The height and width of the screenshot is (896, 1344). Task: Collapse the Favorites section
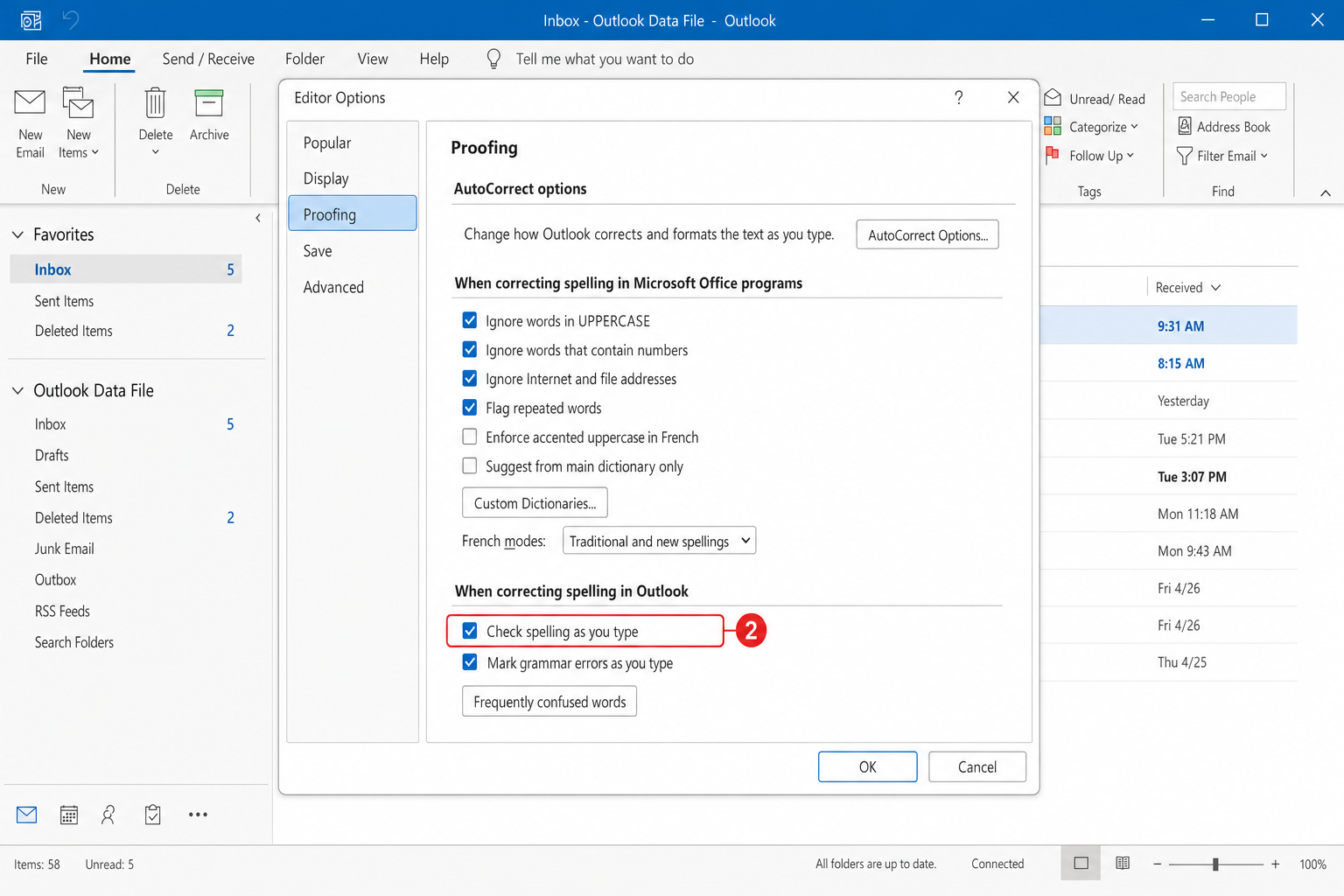pyautogui.click(x=17, y=234)
